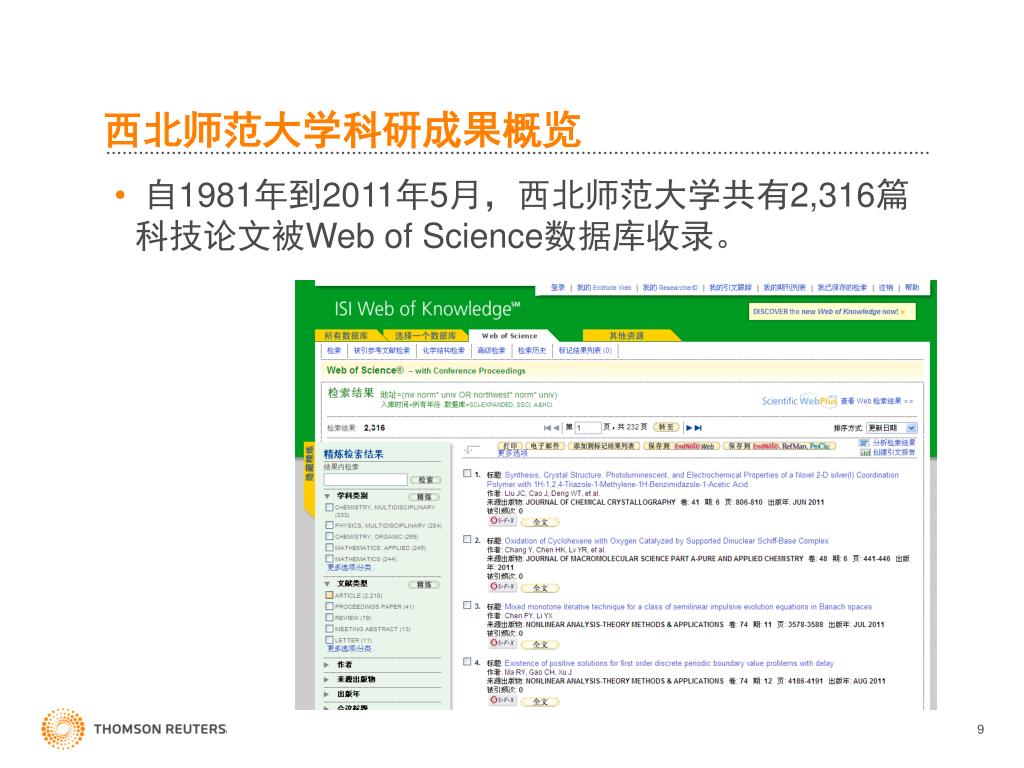Click the S·F·X icon under result 2

point(502,586)
